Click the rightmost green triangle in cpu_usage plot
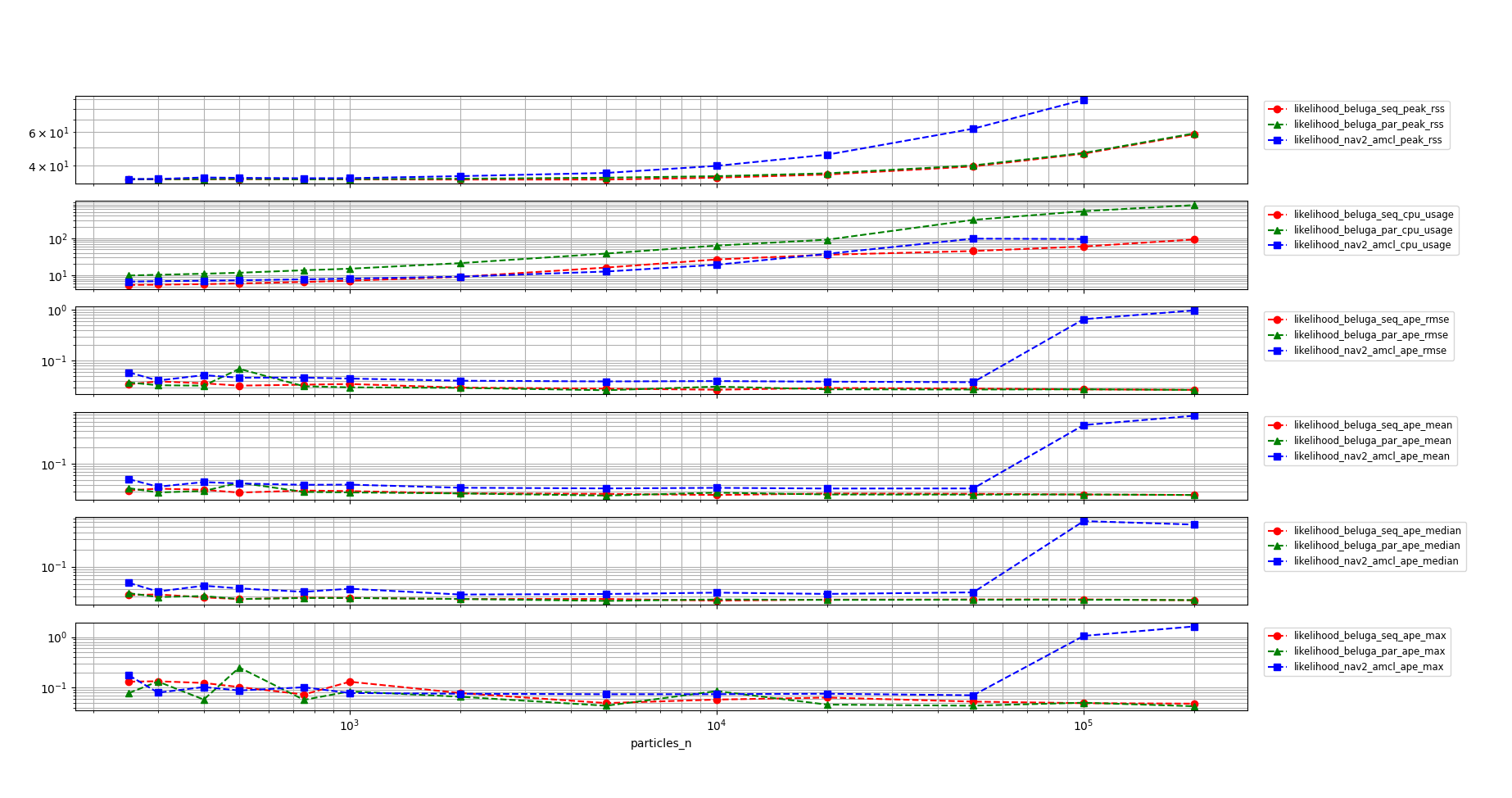 [x=1194, y=204]
